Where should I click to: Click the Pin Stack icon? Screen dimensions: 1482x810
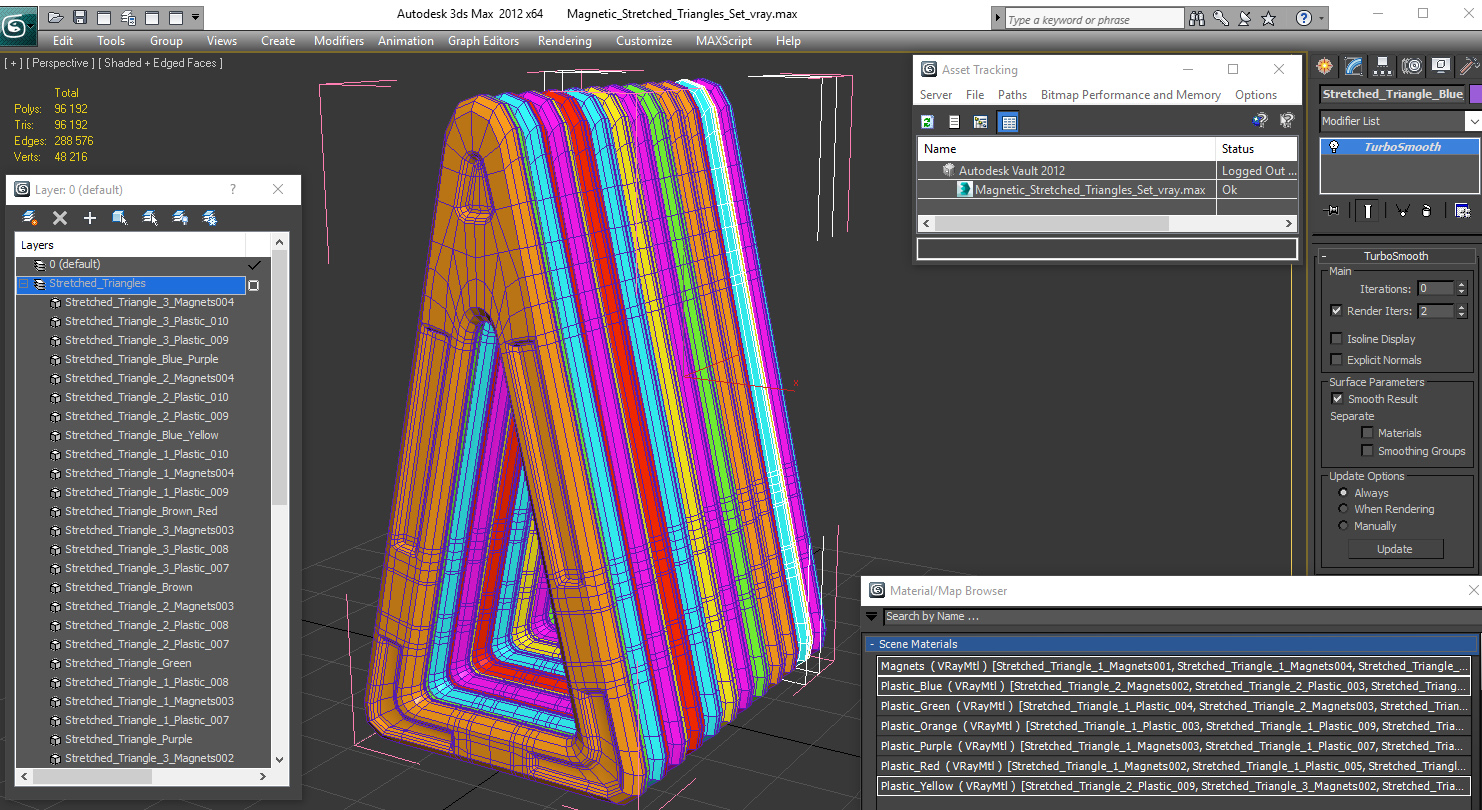pos(1331,210)
